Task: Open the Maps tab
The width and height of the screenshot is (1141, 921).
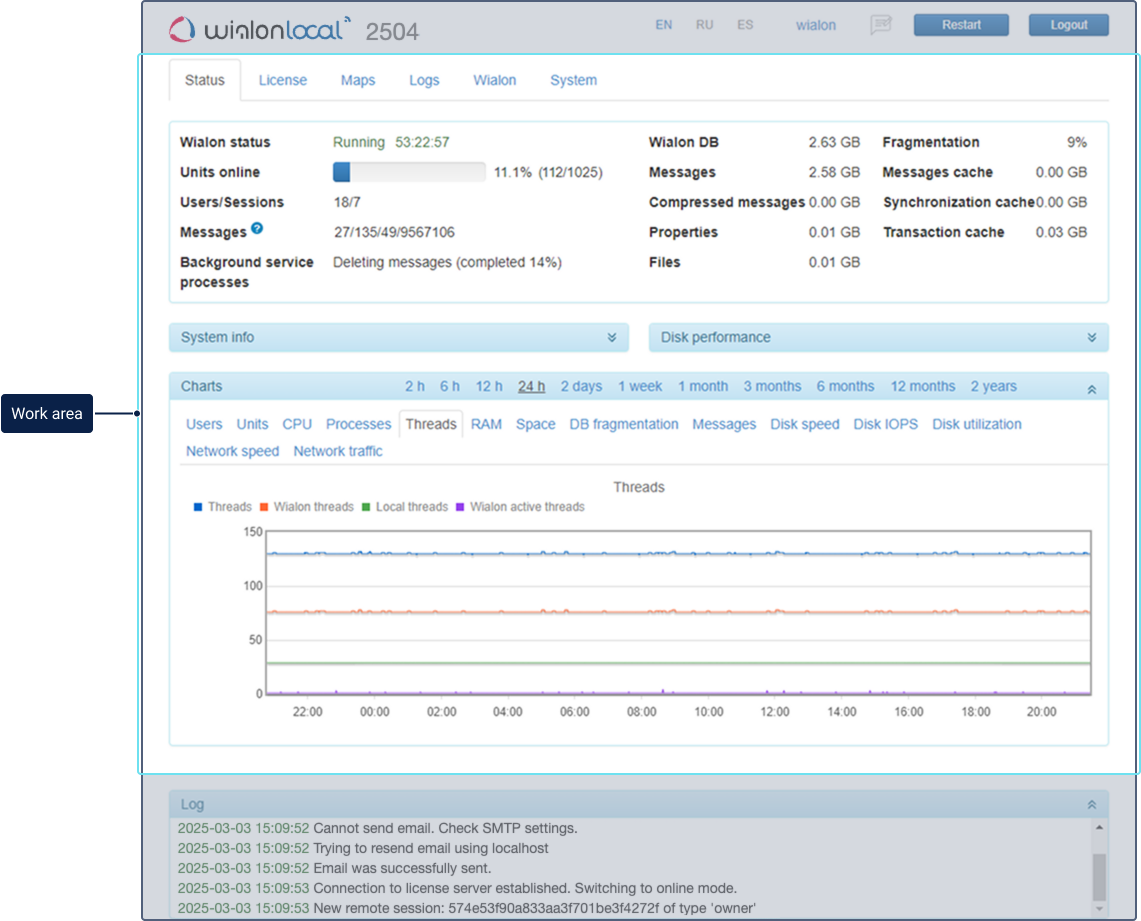Action: (358, 80)
